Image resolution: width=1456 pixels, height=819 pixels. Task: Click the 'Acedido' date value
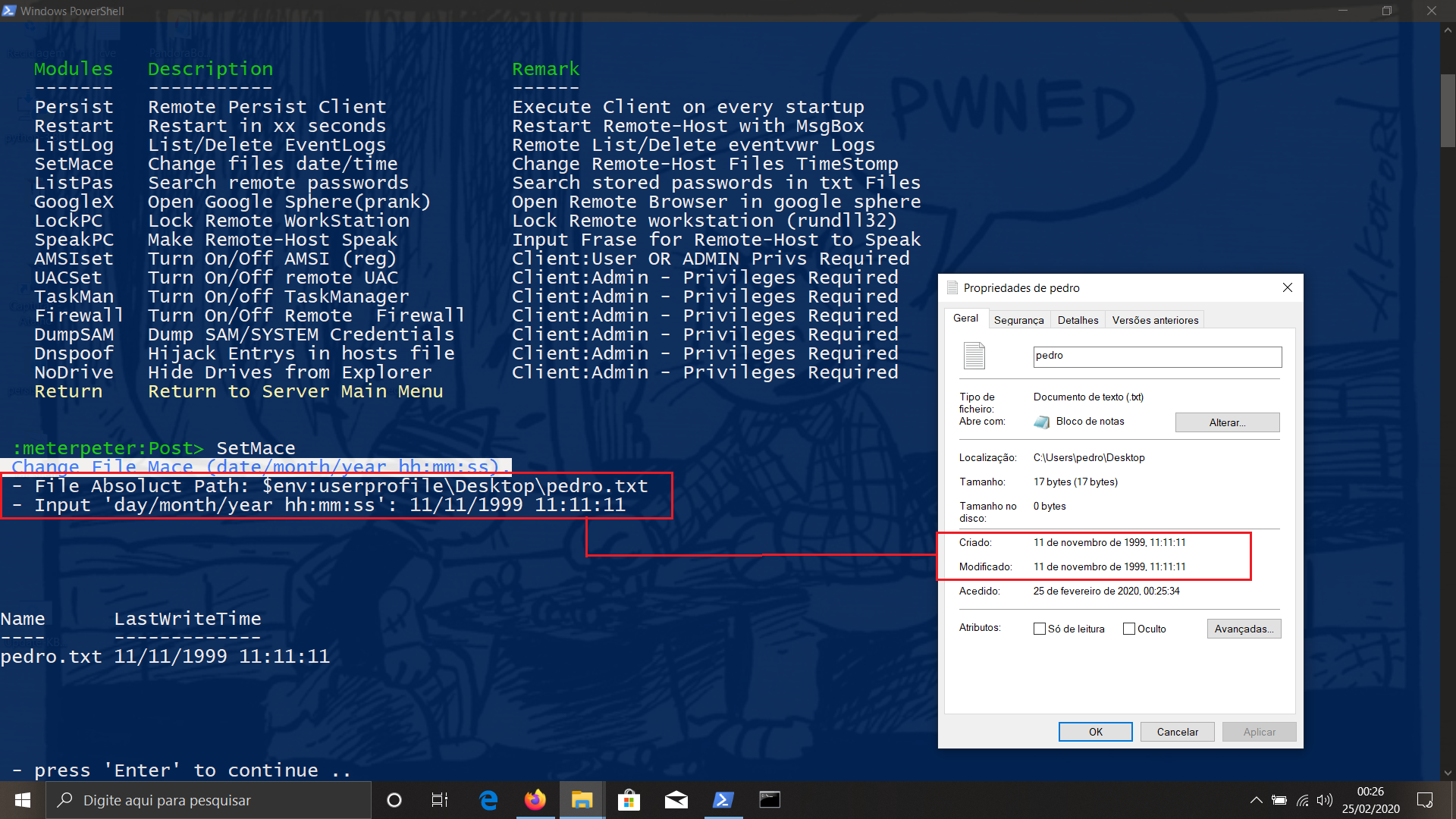[1106, 591]
